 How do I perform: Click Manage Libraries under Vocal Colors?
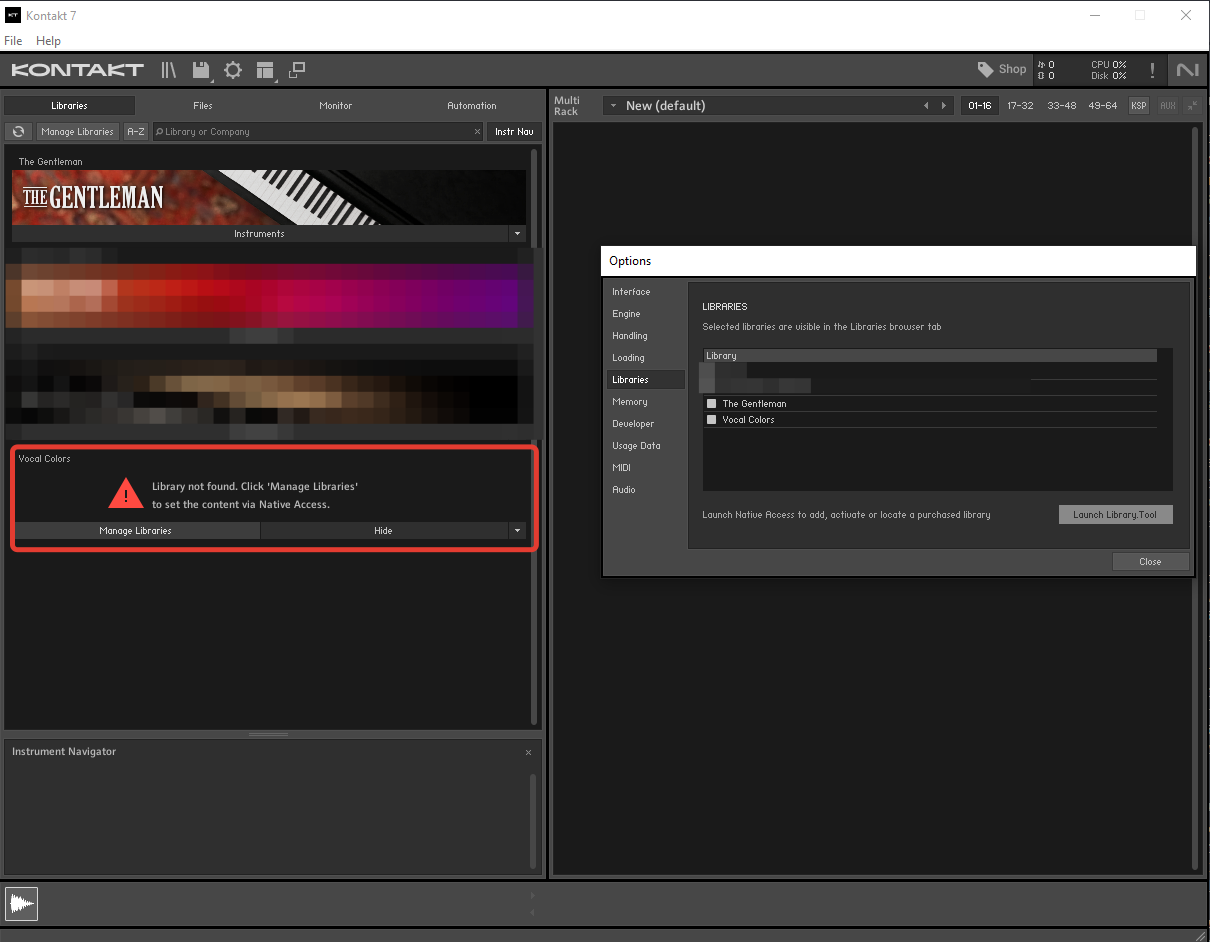pos(136,531)
